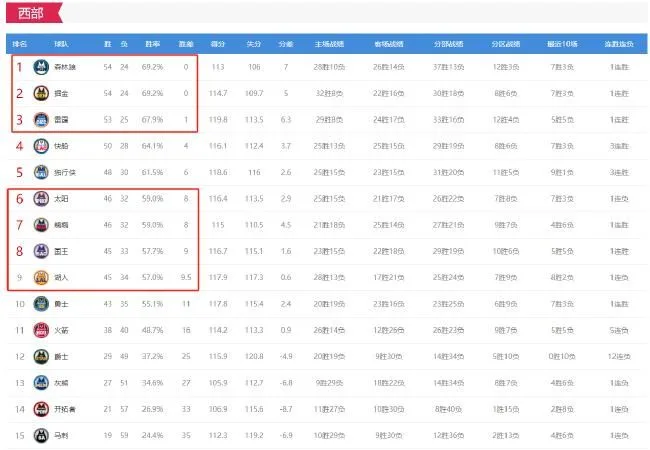Click the 57.7% win rate for 国王
Image resolution: width=650 pixels, height=450 pixels.
pyautogui.click(x=153, y=251)
